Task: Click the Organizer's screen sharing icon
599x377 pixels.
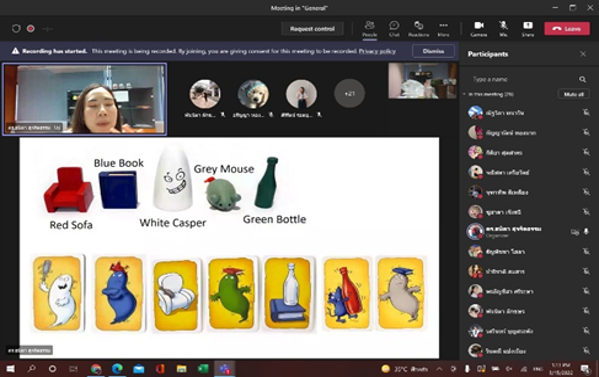Action: 575,231
